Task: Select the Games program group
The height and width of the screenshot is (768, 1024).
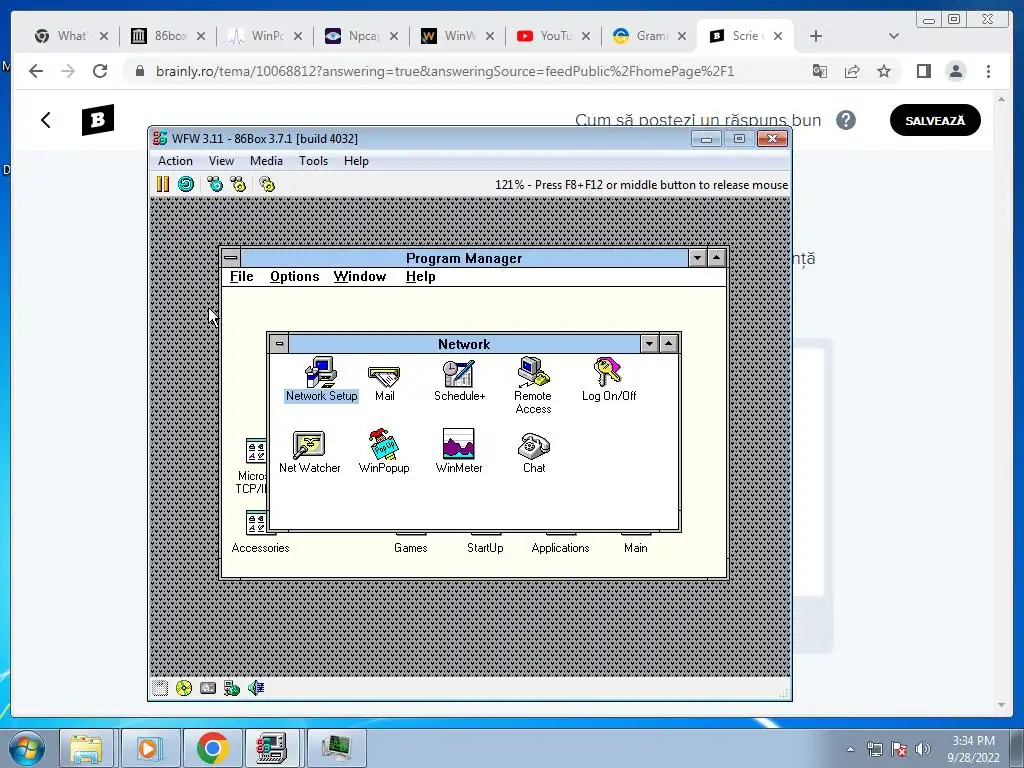Action: click(410, 547)
